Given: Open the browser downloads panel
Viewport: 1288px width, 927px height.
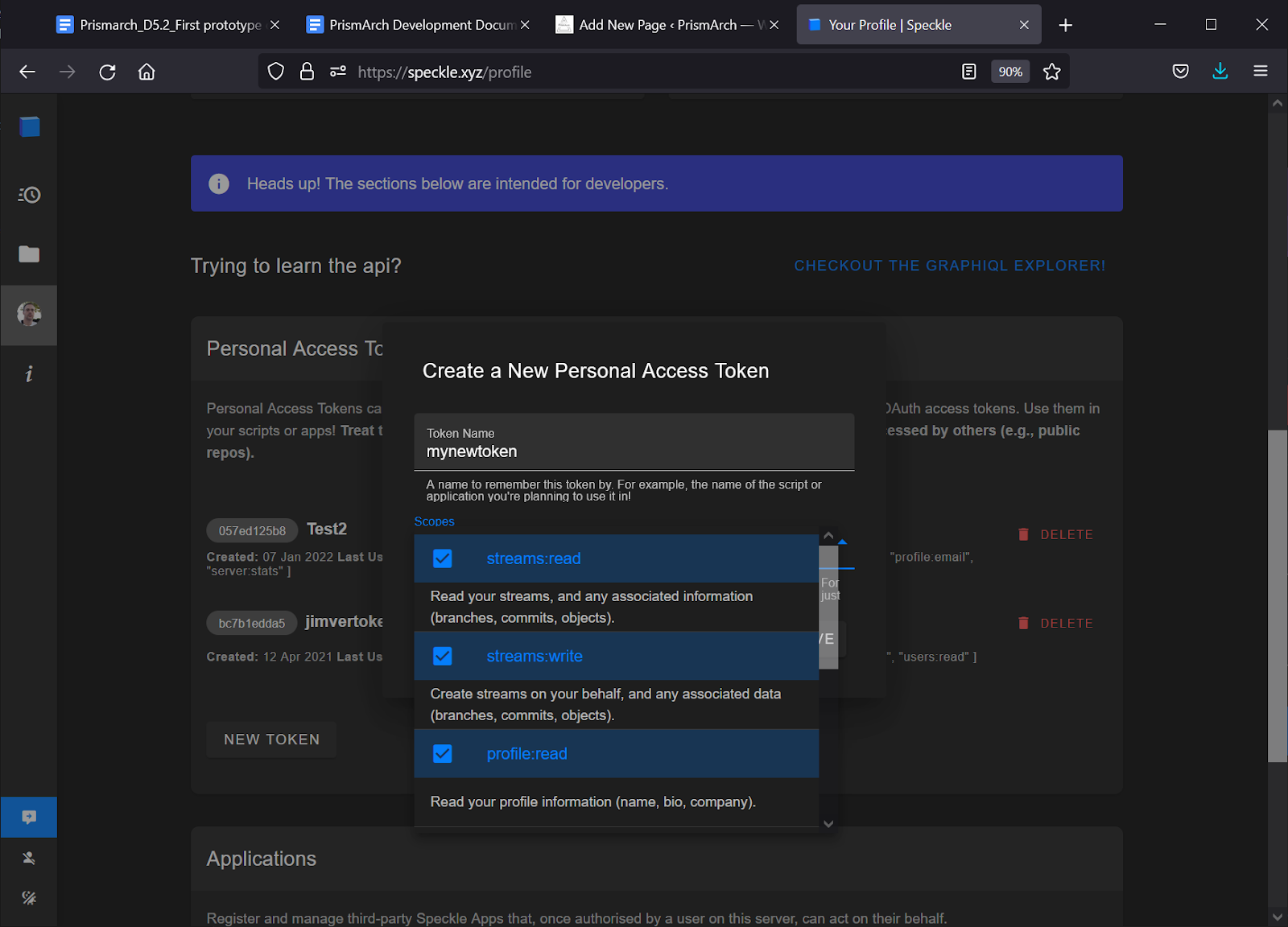Looking at the screenshot, I should 1220,72.
